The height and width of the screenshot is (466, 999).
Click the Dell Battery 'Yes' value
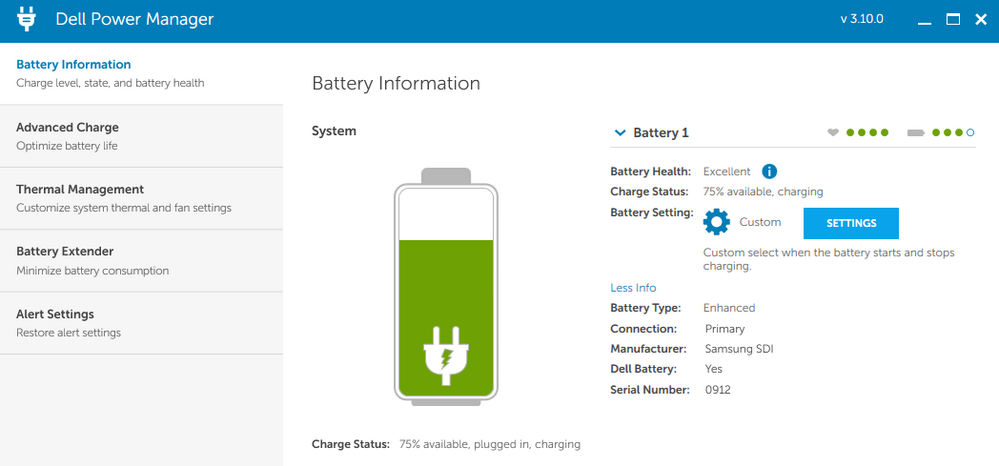click(x=714, y=369)
